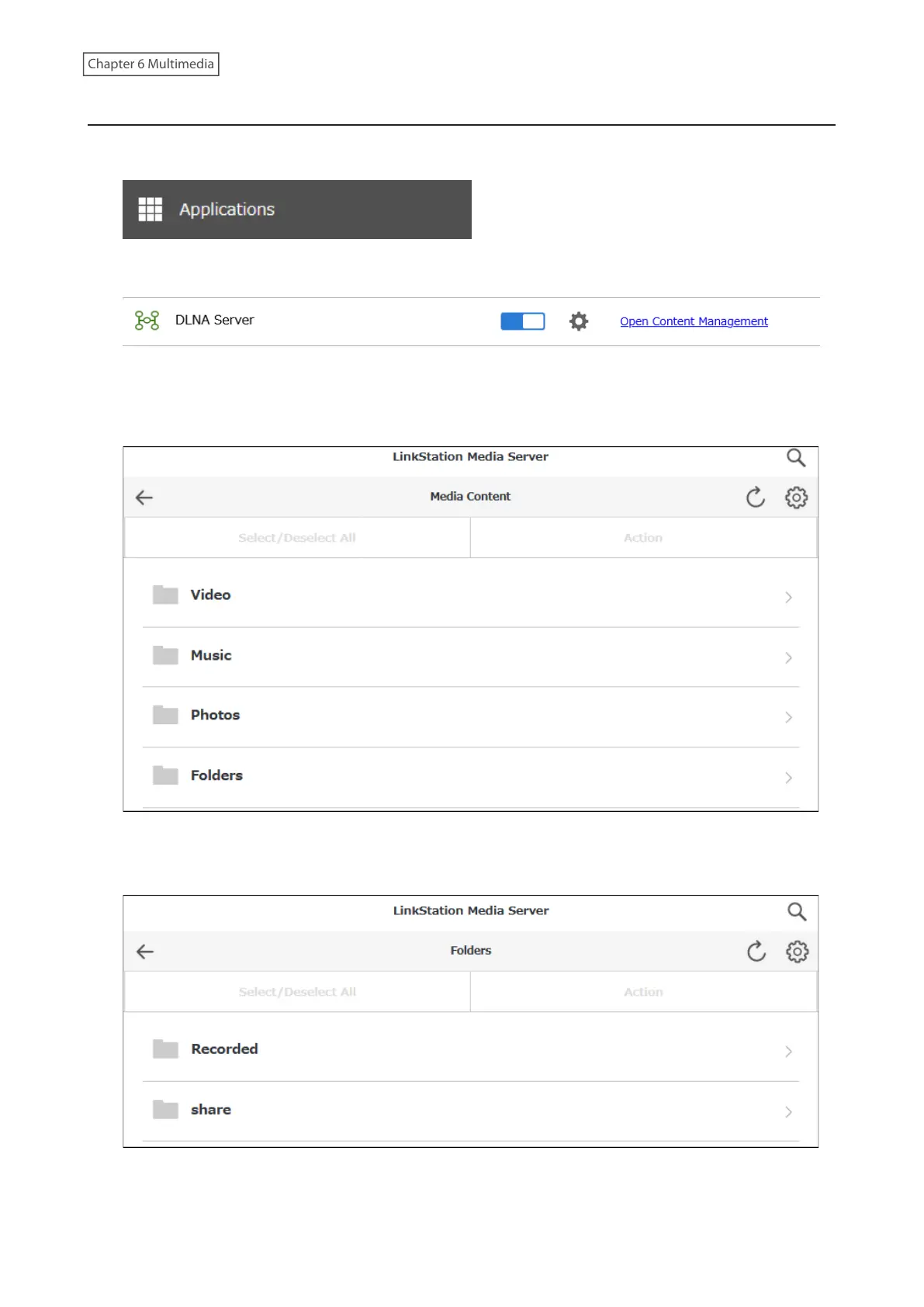
Task: Click the Applications grid icon
Action: (150, 209)
